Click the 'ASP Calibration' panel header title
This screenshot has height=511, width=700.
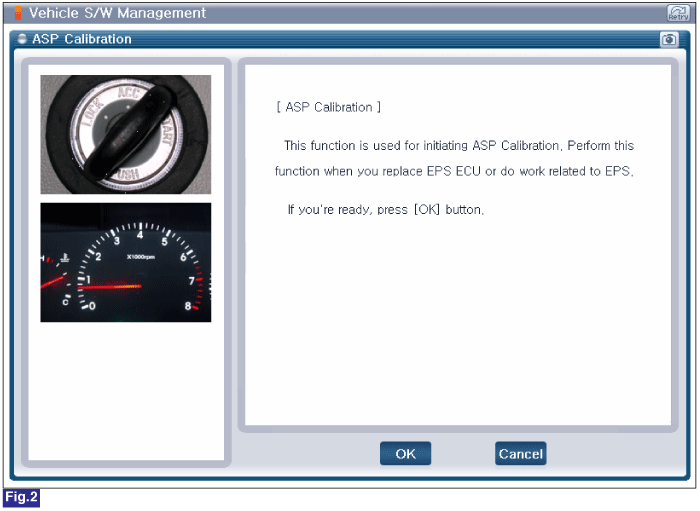point(82,39)
